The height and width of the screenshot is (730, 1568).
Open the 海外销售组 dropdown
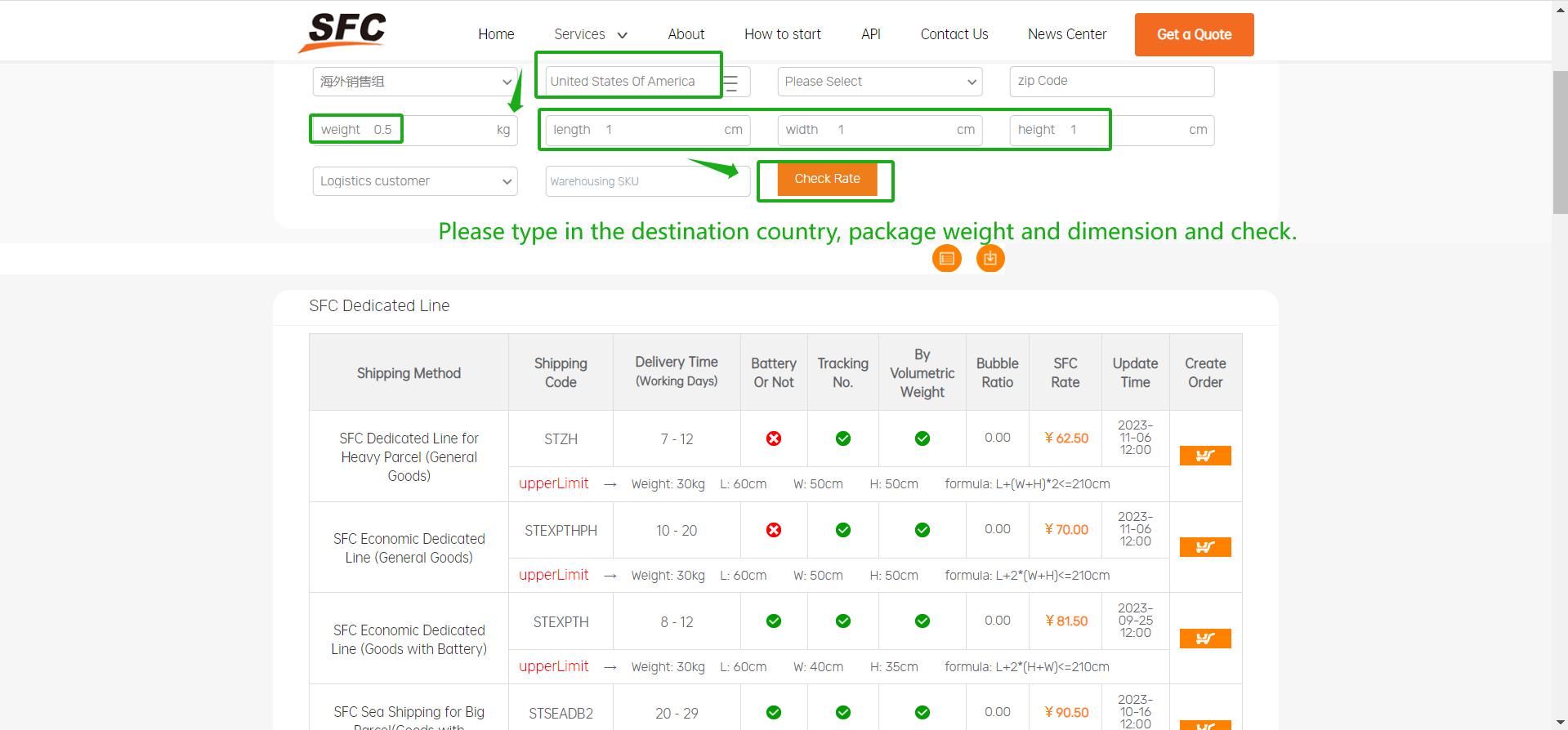(415, 82)
